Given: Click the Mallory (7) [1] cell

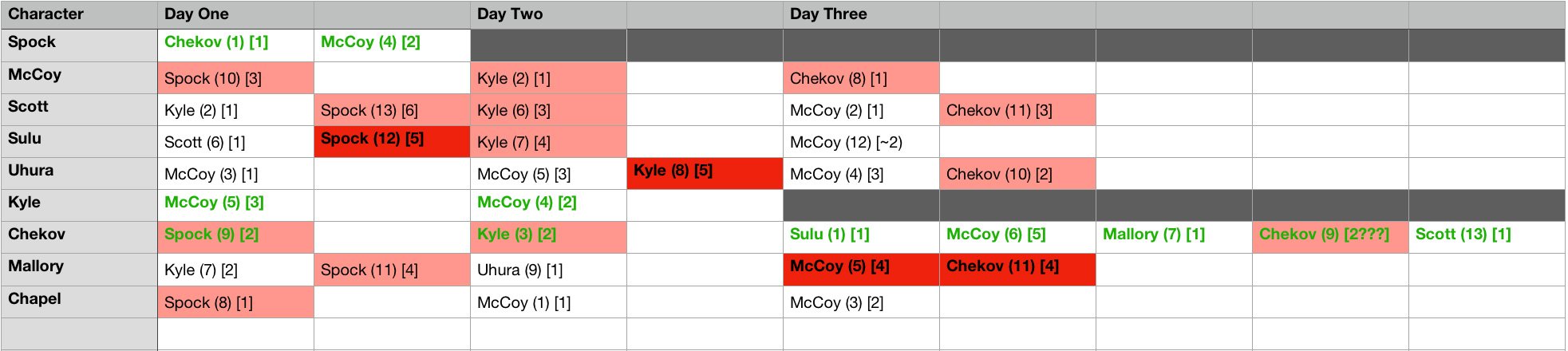Looking at the screenshot, I should [1173, 235].
